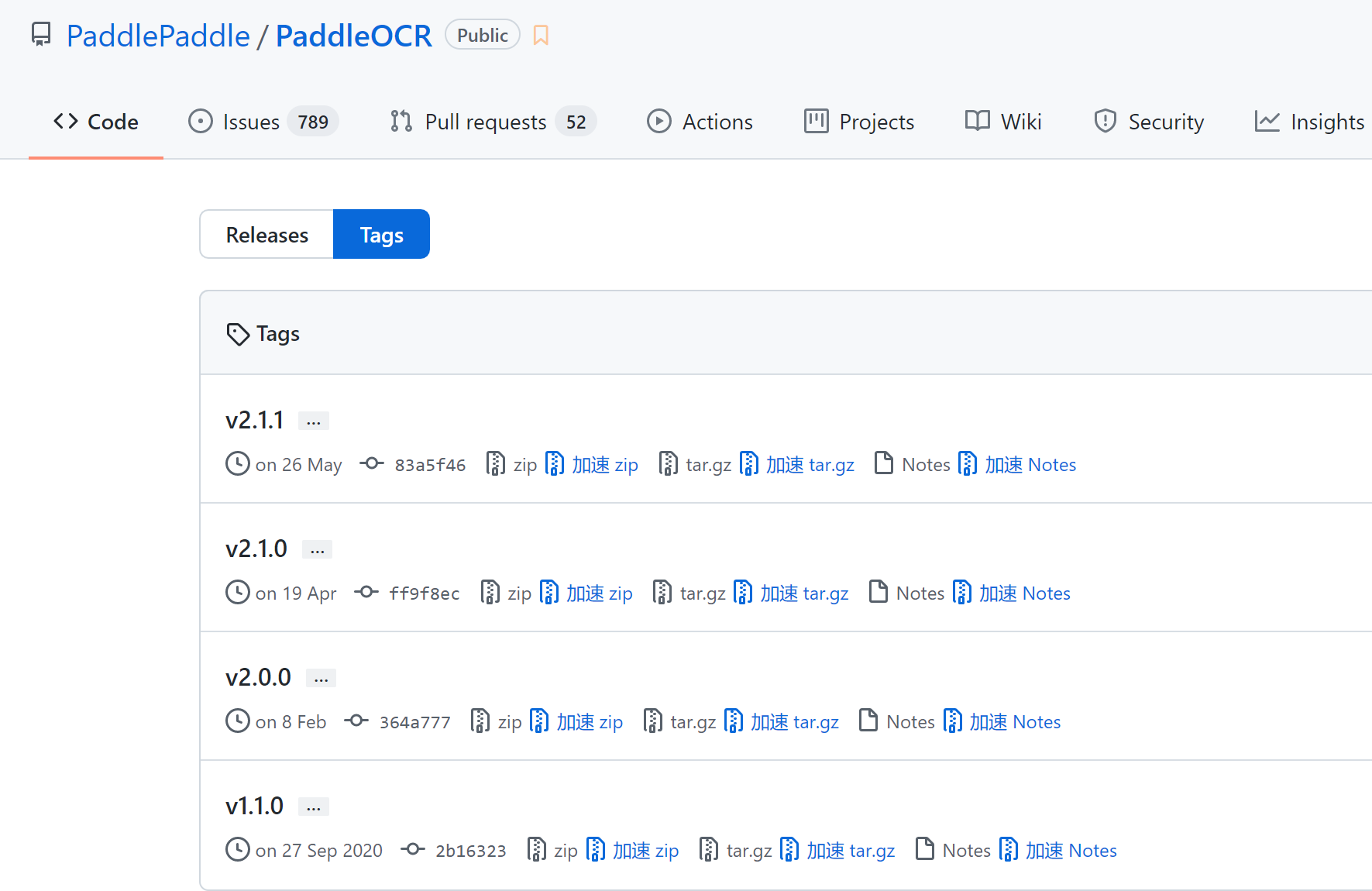Click the repository icon before PaddlePaddle

click(x=41, y=35)
